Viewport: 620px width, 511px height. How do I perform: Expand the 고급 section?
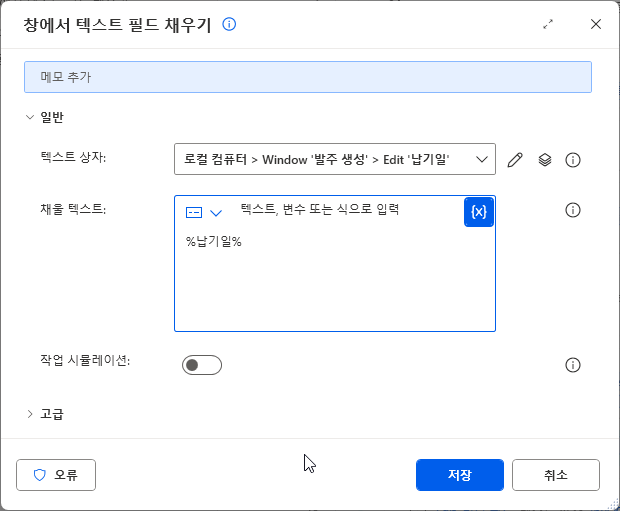(x=30, y=414)
